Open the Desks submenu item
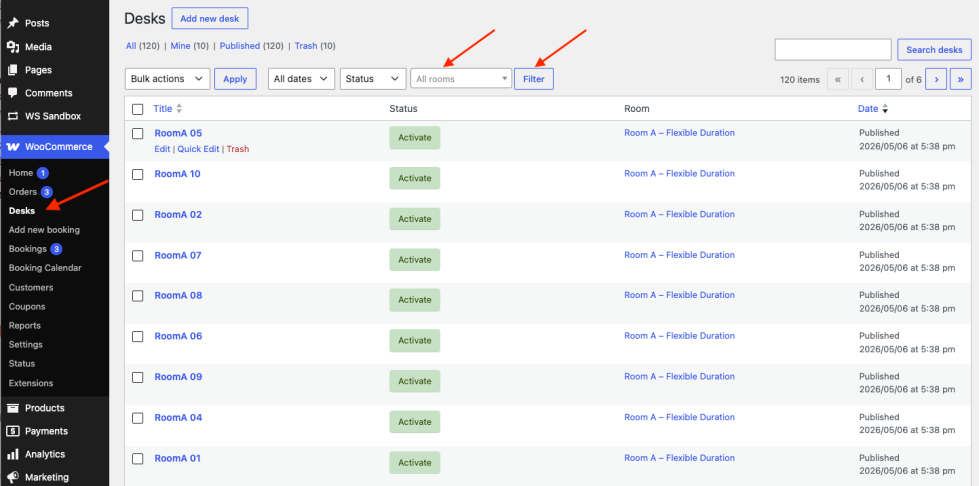The height and width of the screenshot is (486, 979). click(x=22, y=211)
